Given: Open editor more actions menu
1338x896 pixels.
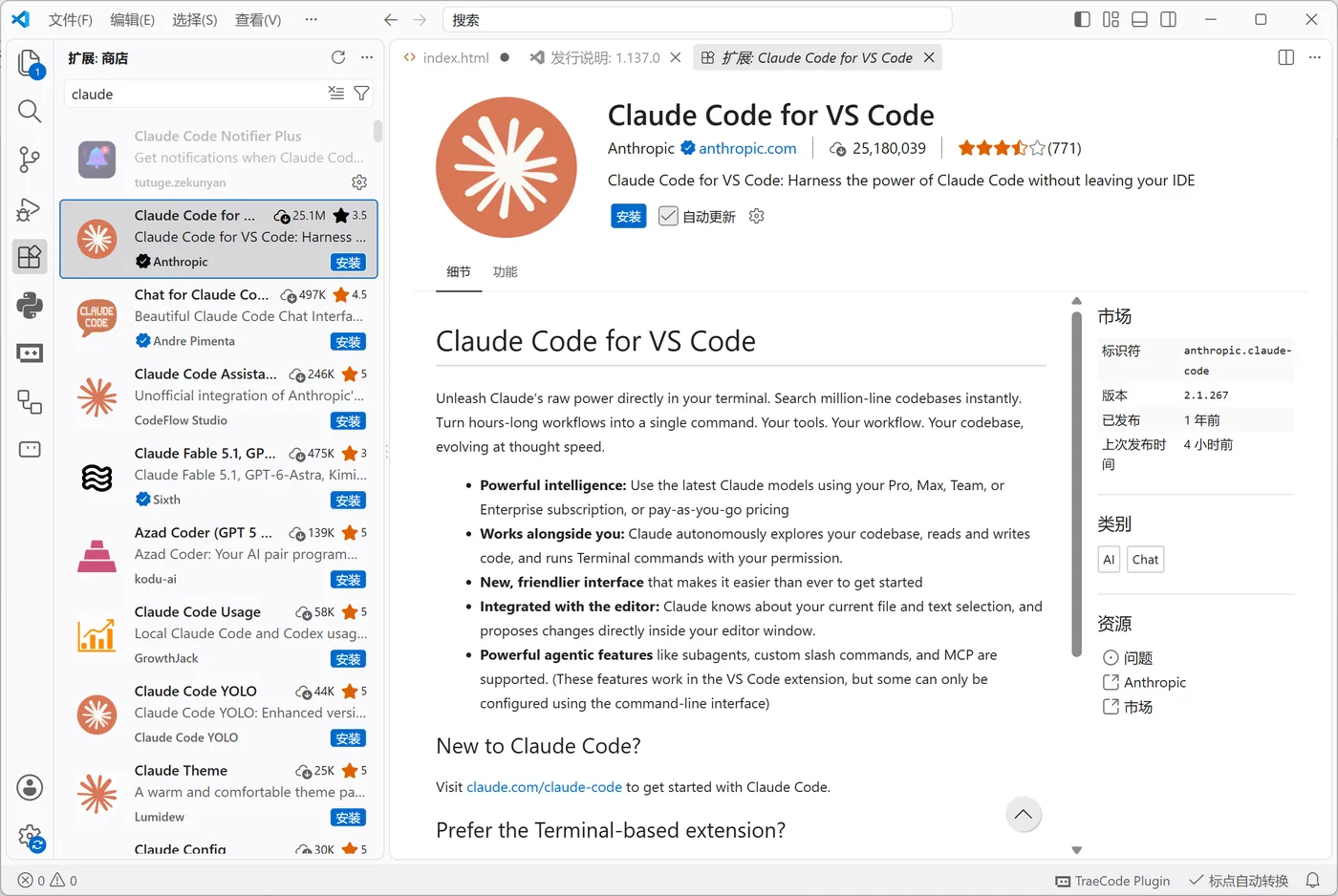Looking at the screenshot, I should click(1315, 57).
